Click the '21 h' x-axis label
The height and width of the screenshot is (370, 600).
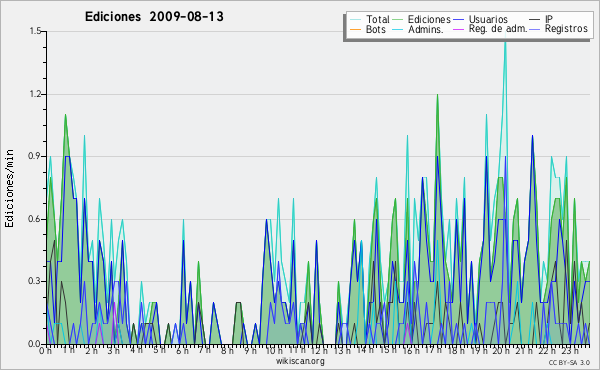(524, 350)
